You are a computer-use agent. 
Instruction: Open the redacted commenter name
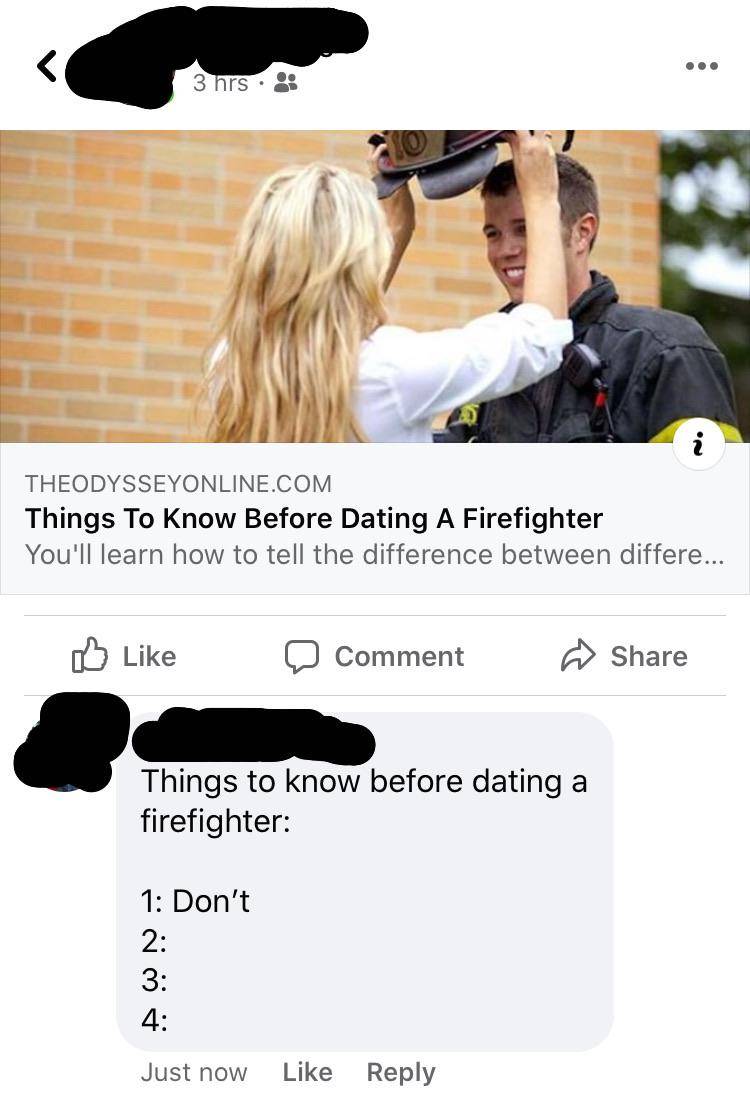(254, 735)
